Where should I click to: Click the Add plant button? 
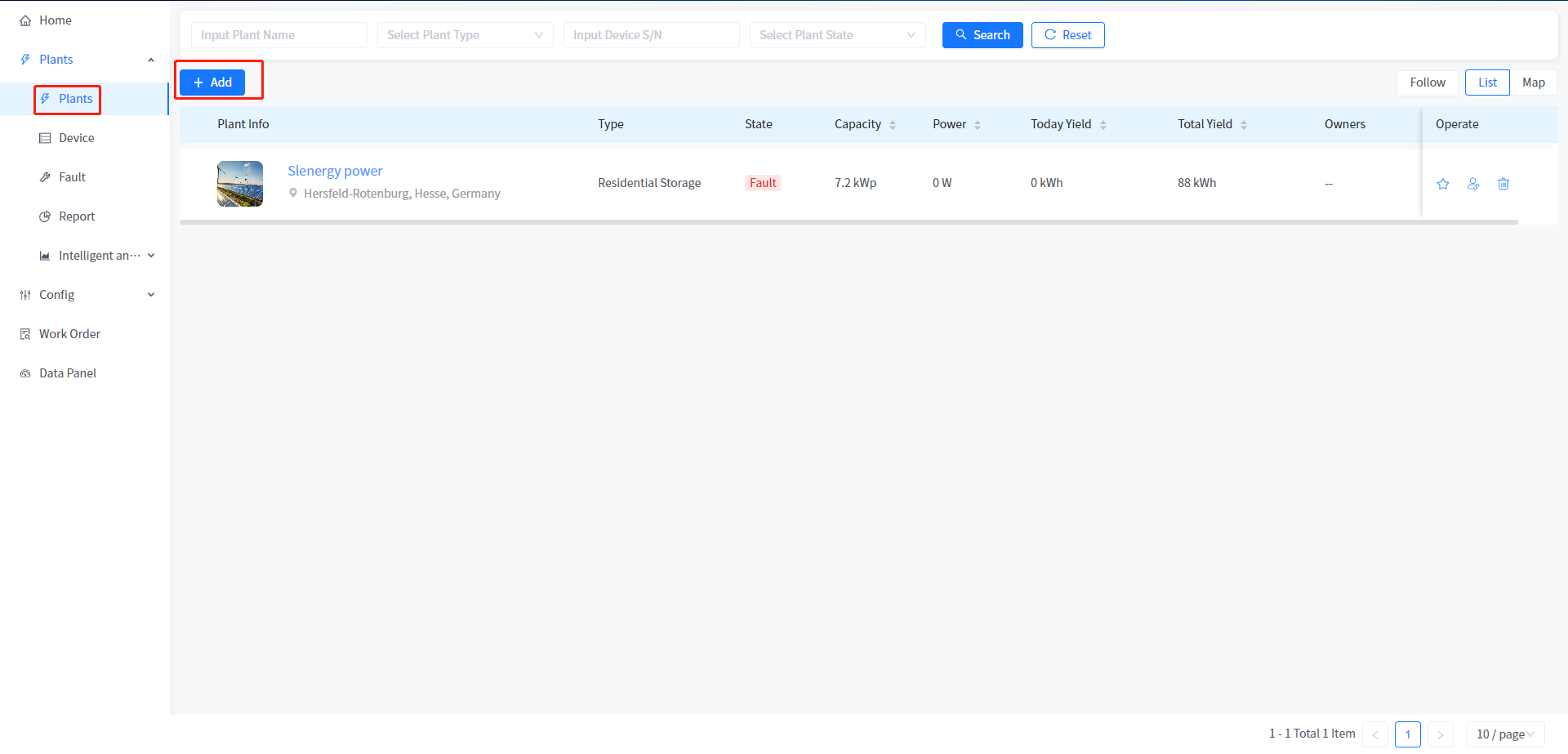click(212, 83)
